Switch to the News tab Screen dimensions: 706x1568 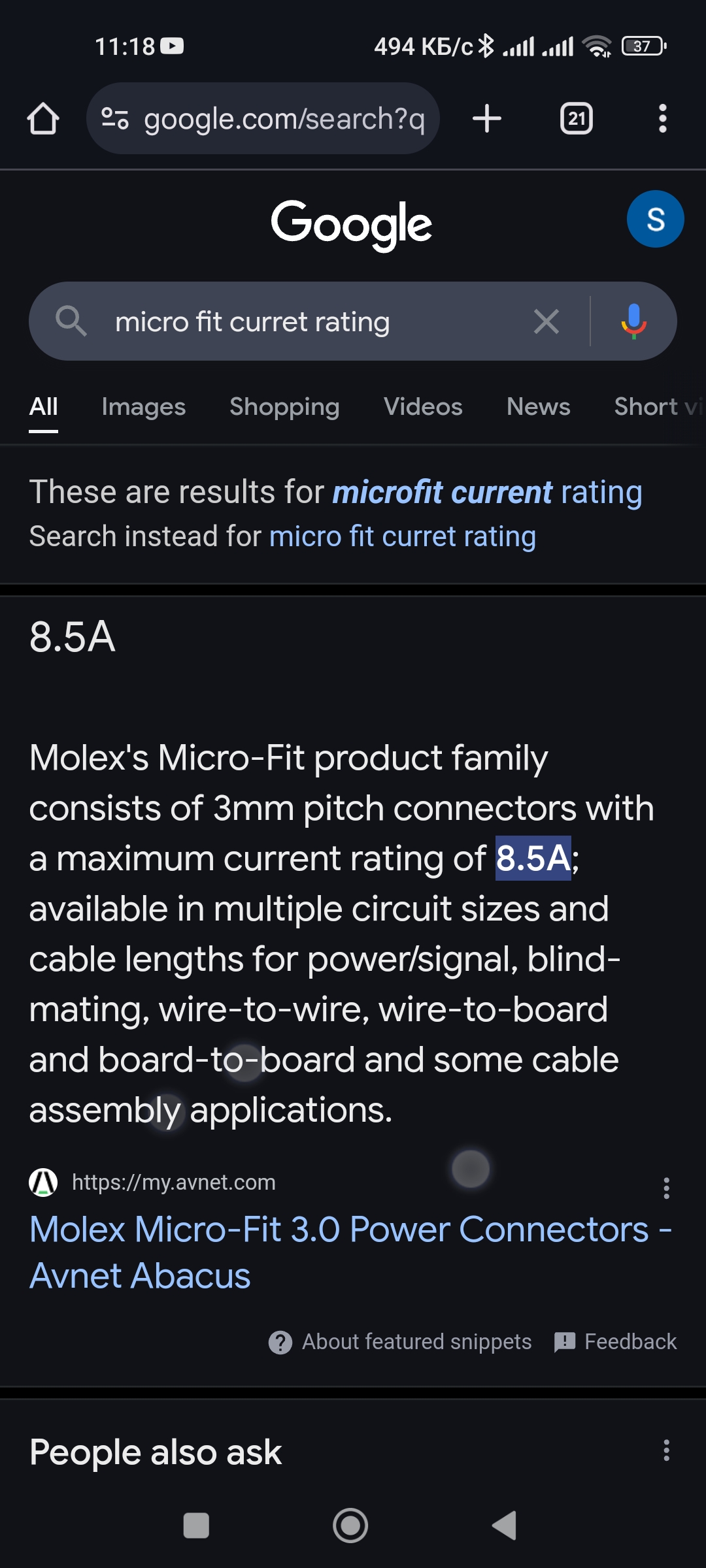539,407
